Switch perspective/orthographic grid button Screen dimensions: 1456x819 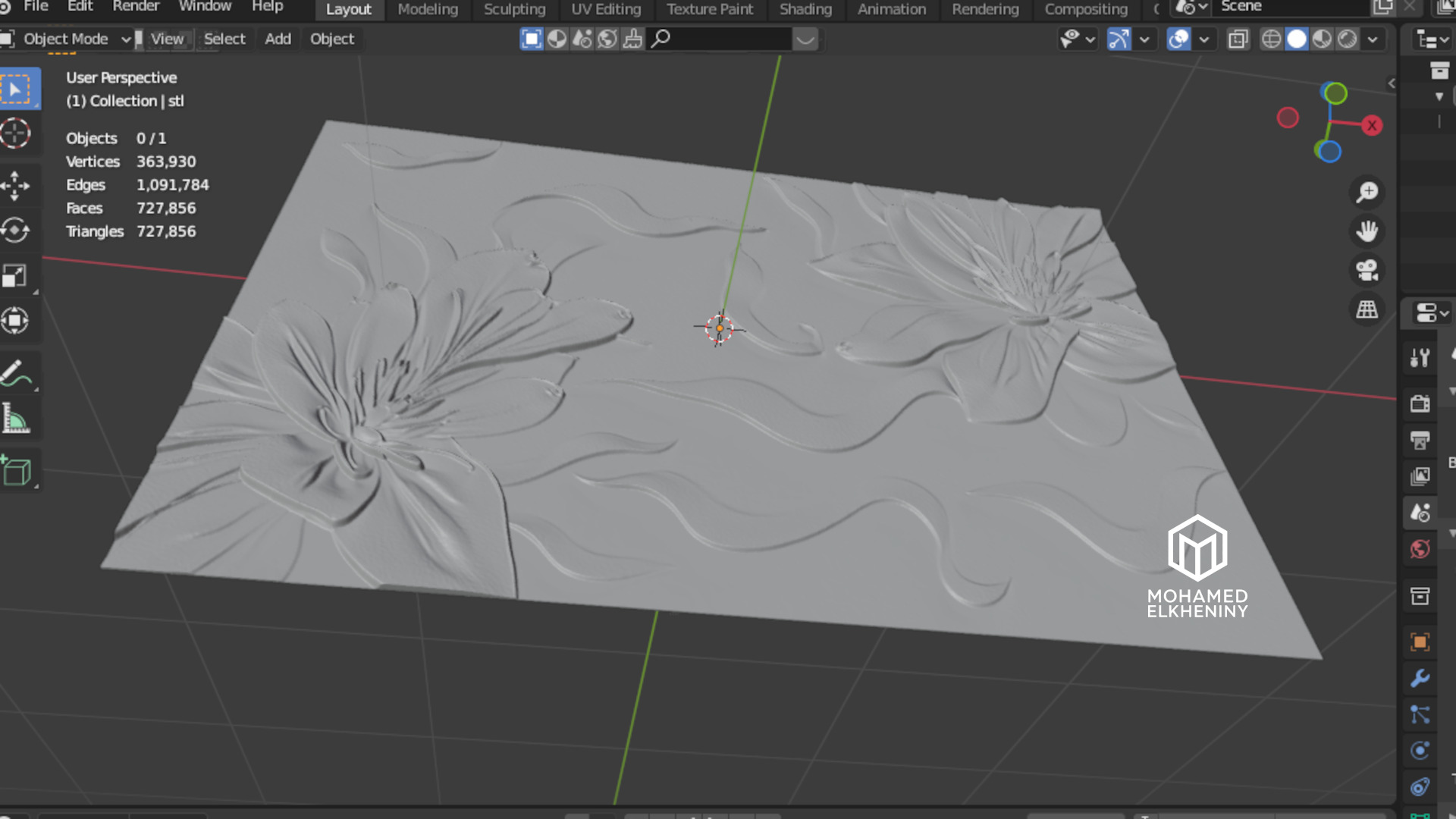[x=1367, y=310]
